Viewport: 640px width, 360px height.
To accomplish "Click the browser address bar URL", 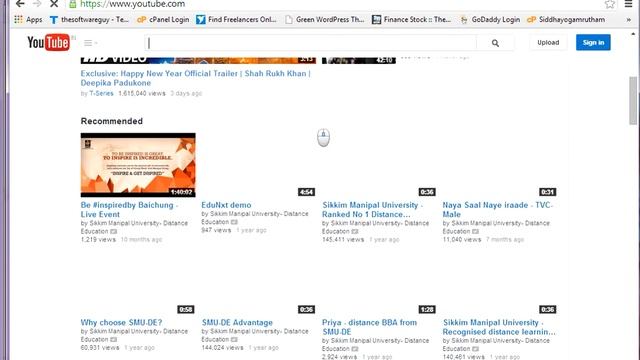I will point(133,4).
